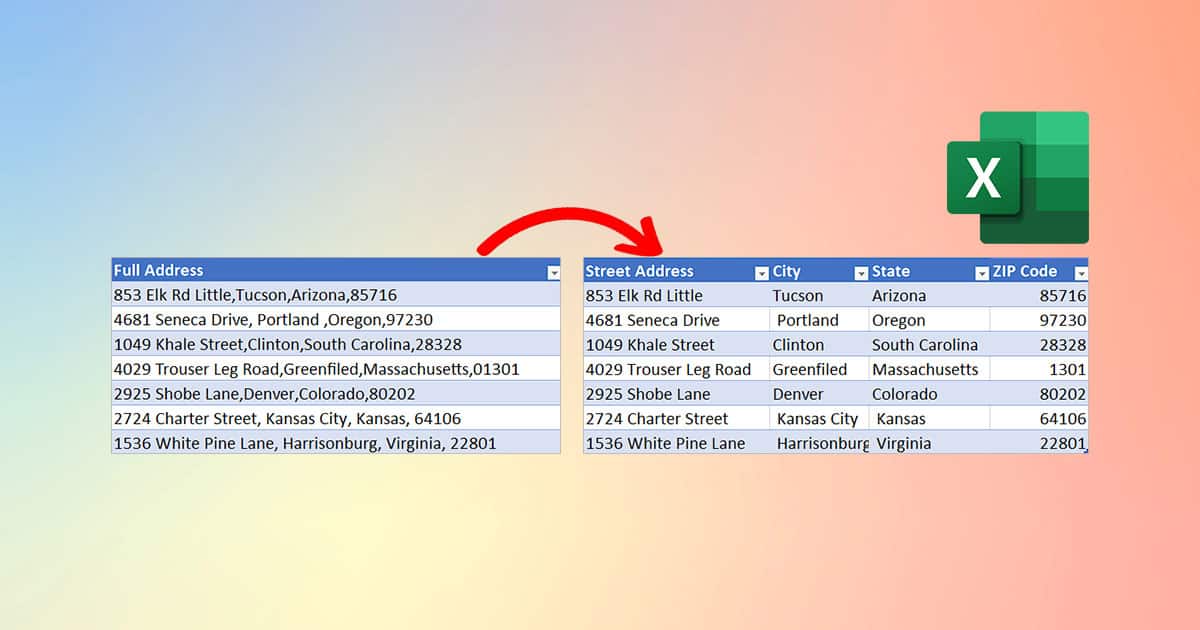This screenshot has height=630, width=1200.
Task: Click the Tucson city cell
Action: (799, 295)
